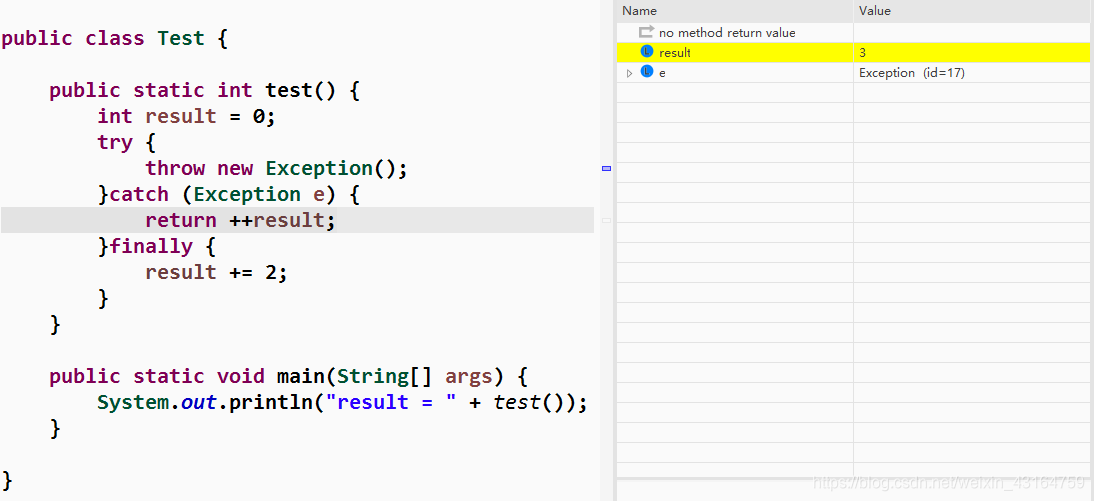
Task: Click the 'result += 2;' statement
Action: [x=216, y=272]
